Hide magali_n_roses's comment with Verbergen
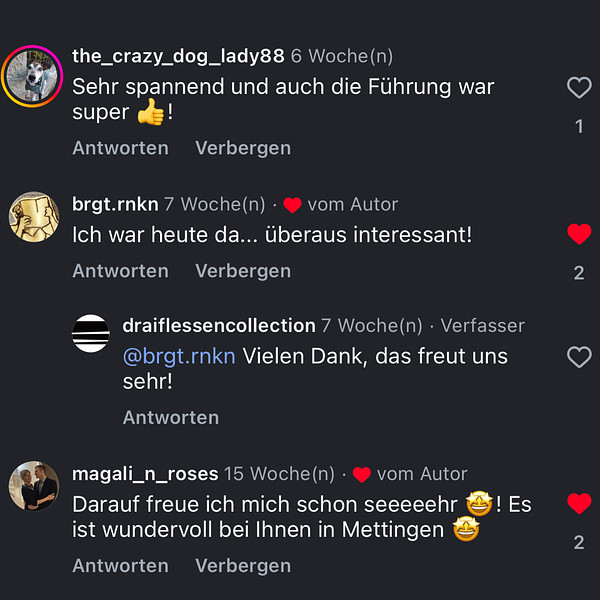 point(243,565)
